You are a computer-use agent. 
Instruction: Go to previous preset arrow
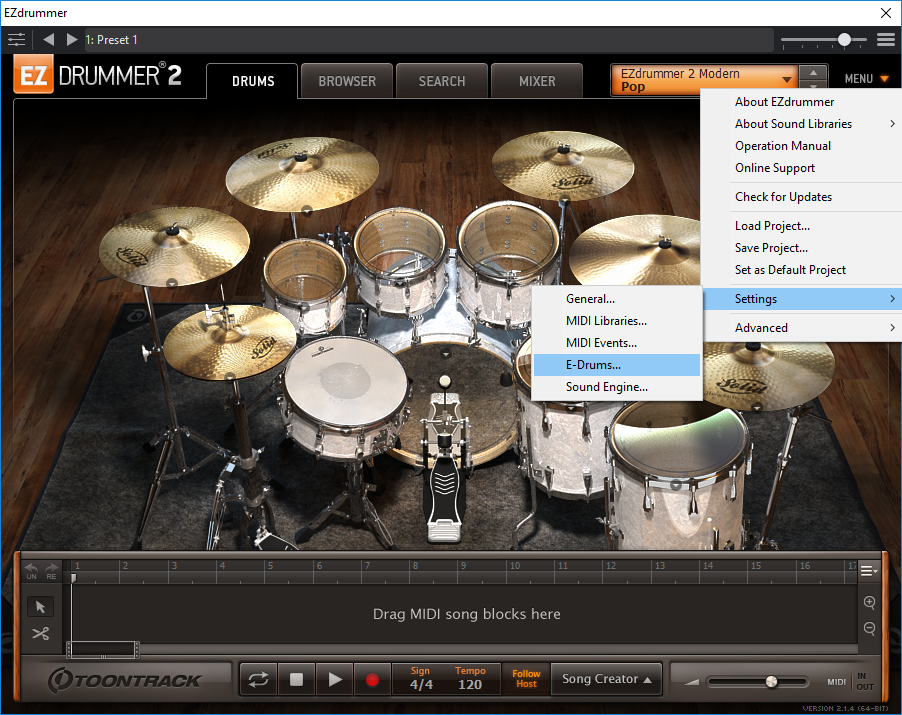coord(48,40)
